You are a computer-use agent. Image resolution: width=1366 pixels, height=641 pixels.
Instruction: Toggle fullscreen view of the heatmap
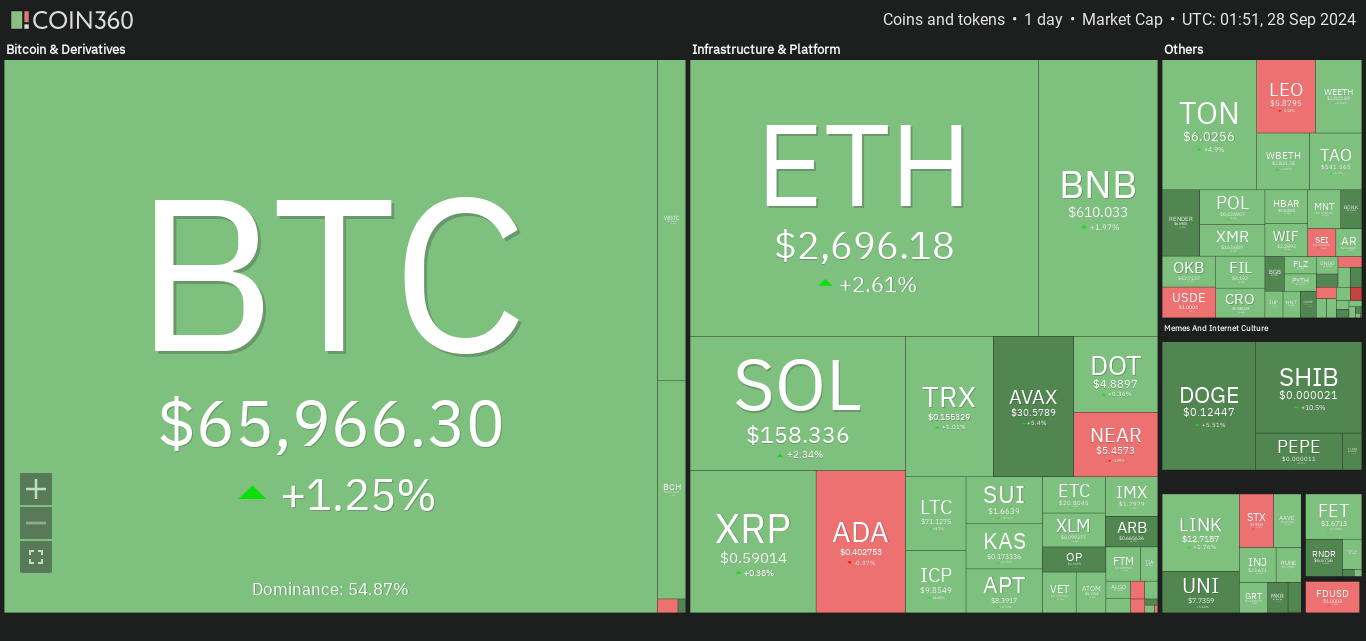[36, 557]
